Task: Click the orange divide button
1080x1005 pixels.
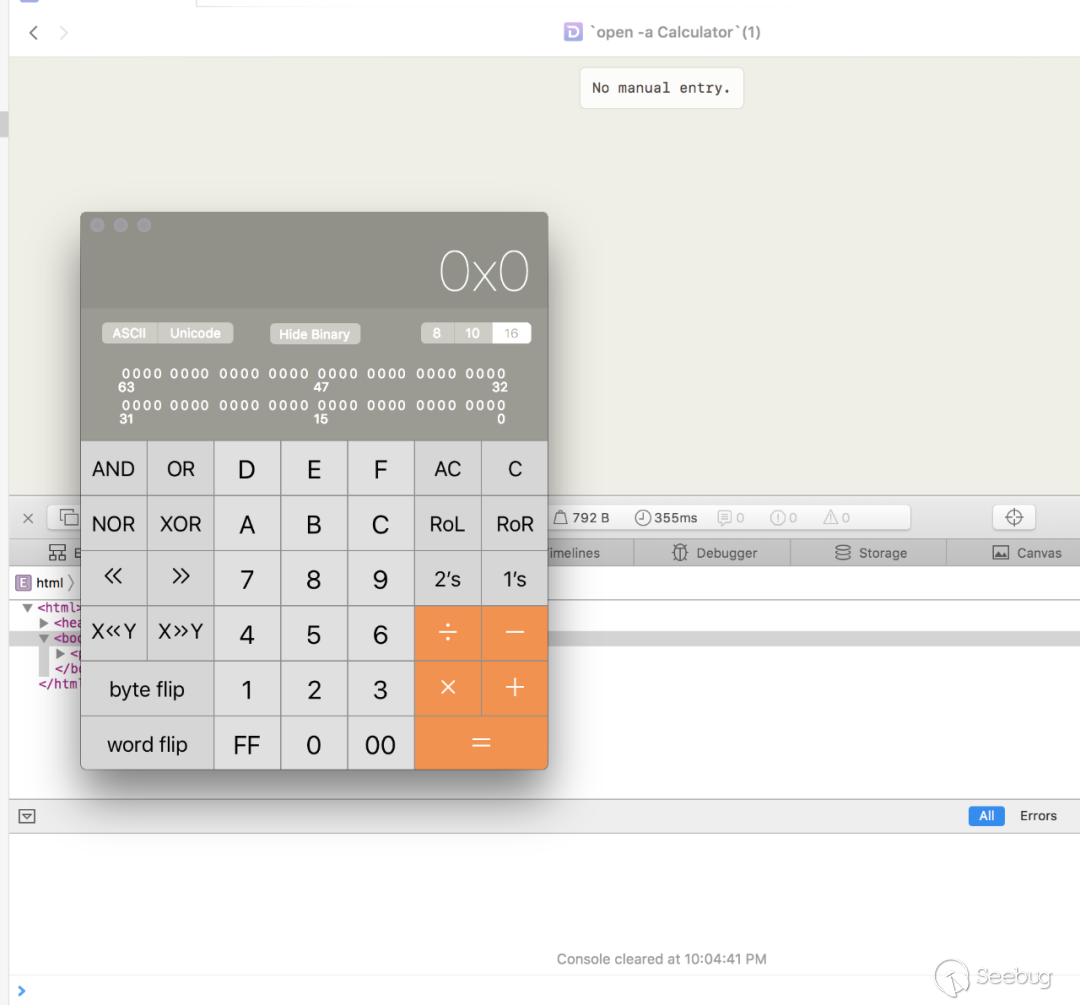Action: [x=448, y=633]
